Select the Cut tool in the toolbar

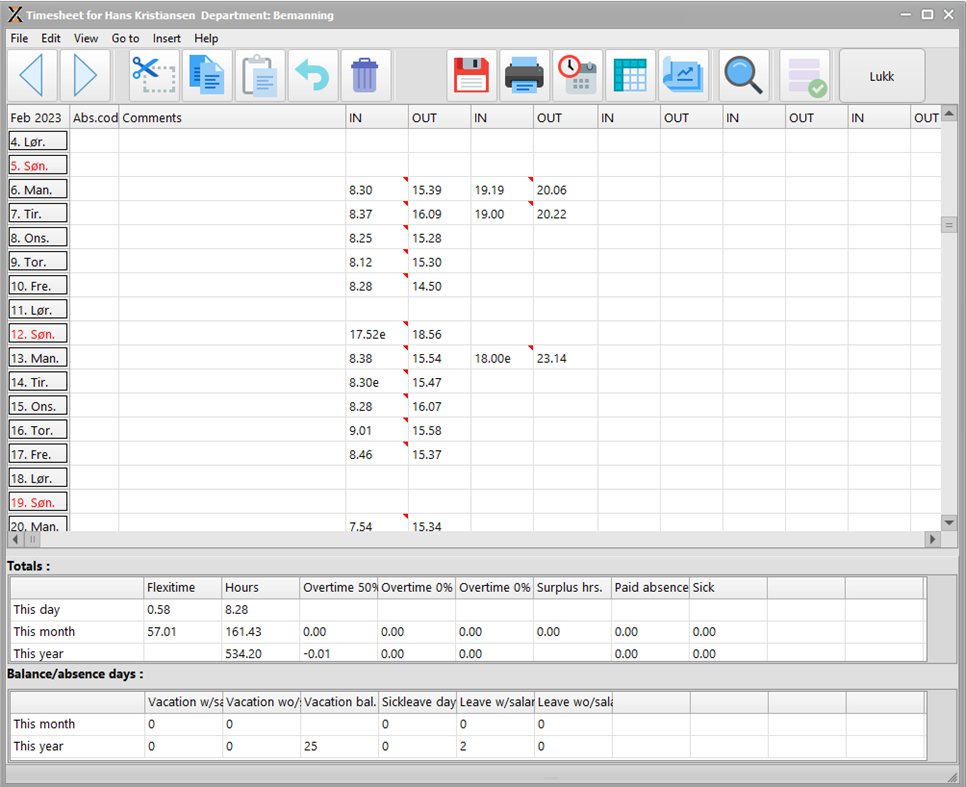pyautogui.click(x=154, y=75)
